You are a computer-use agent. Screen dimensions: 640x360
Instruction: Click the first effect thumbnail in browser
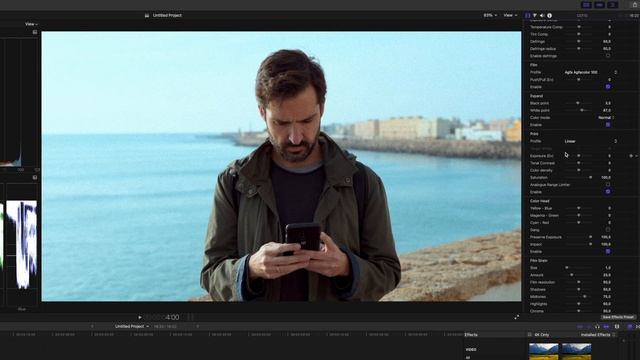543,351
